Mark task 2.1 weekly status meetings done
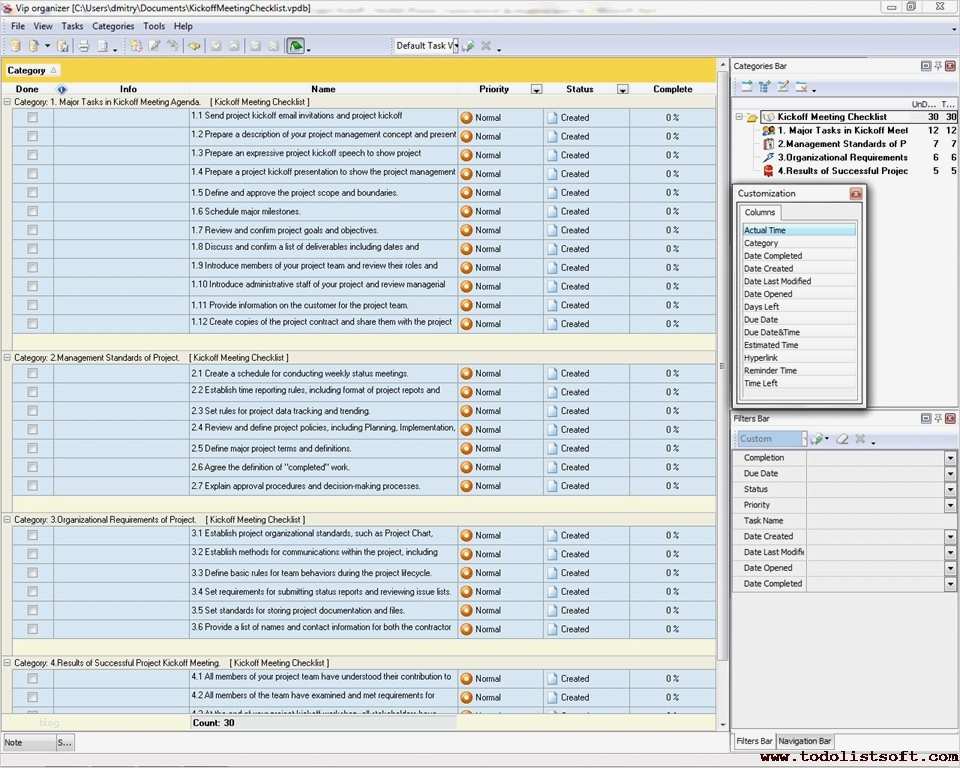Screen dimensions: 960x768 click(x=32, y=373)
